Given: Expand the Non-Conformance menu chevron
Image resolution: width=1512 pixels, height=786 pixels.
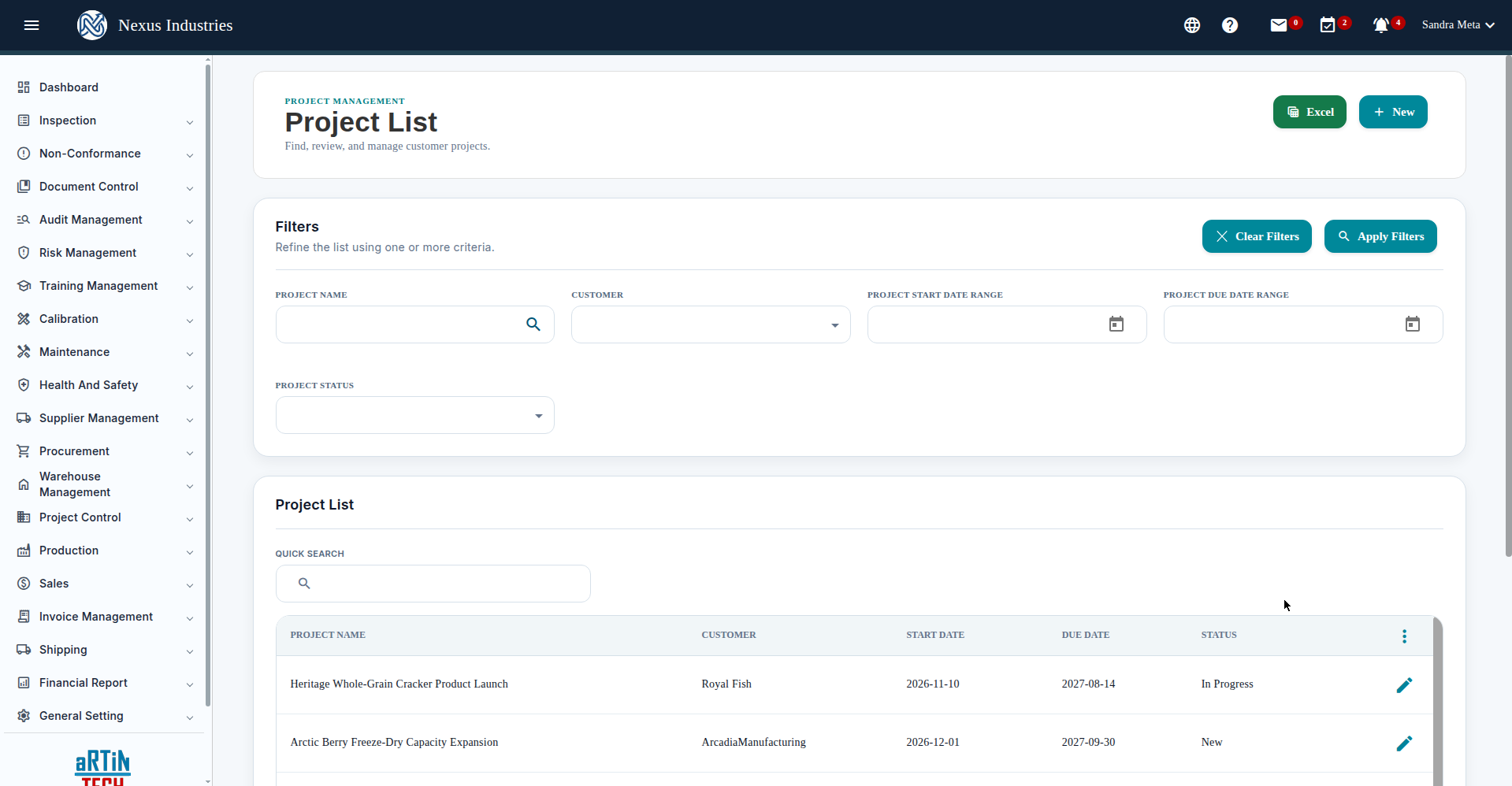Looking at the screenshot, I should (190, 155).
